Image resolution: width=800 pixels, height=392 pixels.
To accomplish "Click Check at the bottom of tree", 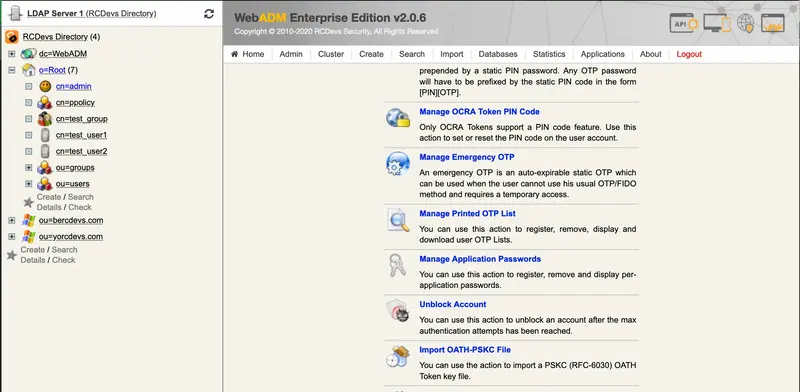I will pyautogui.click(x=64, y=260).
